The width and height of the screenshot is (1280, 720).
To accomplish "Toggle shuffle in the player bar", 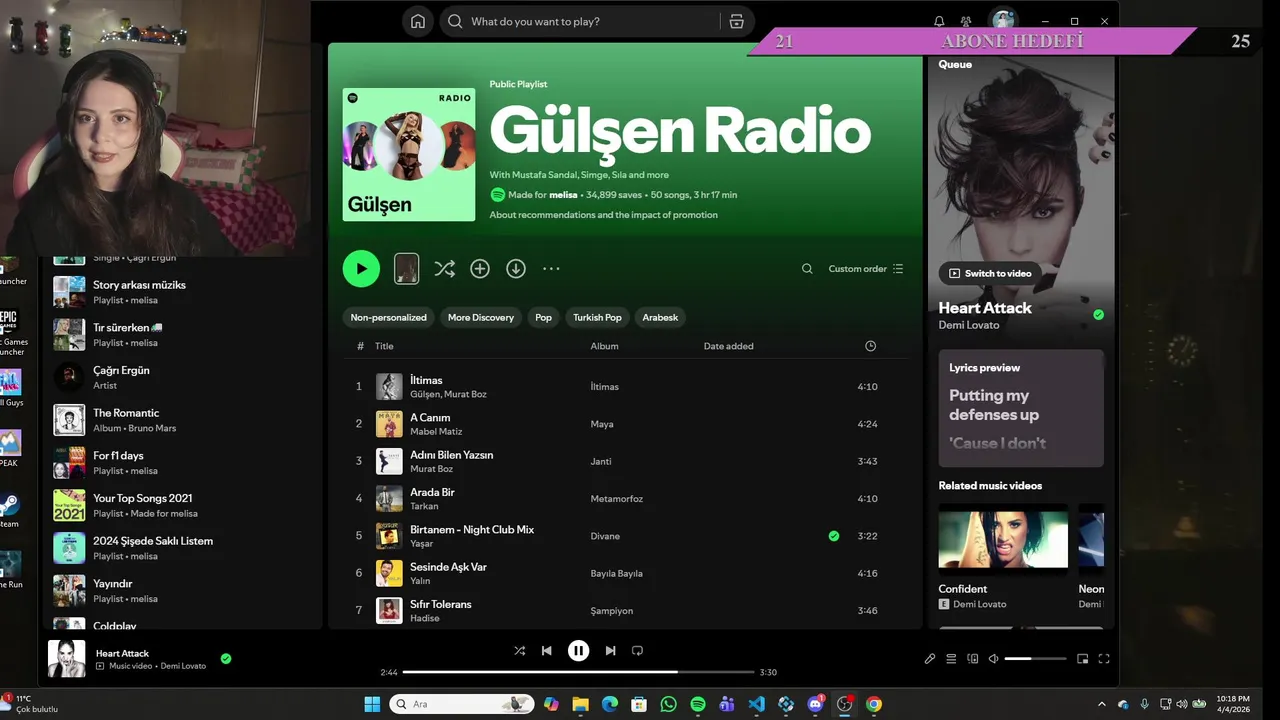I will tap(519, 651).
